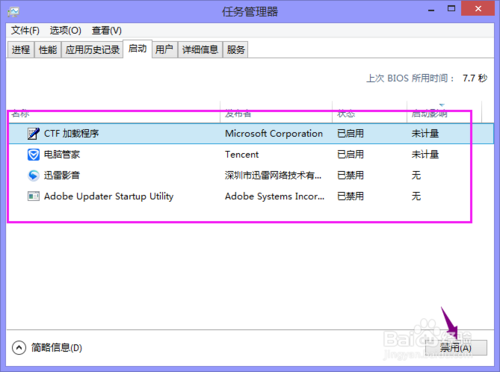Click 已启用 status in the 电脑管家 row
The height and width of the screenshot is (372, 500).
click(350, 155)
